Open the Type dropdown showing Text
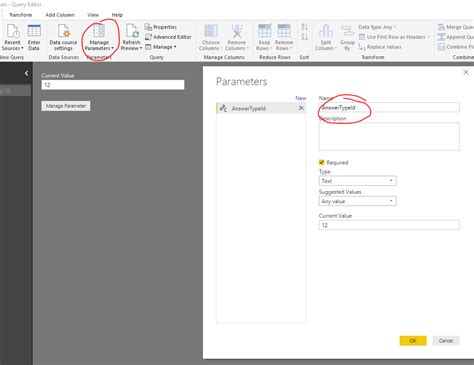The width and height of the screenshot is (474, 365). 357,181
